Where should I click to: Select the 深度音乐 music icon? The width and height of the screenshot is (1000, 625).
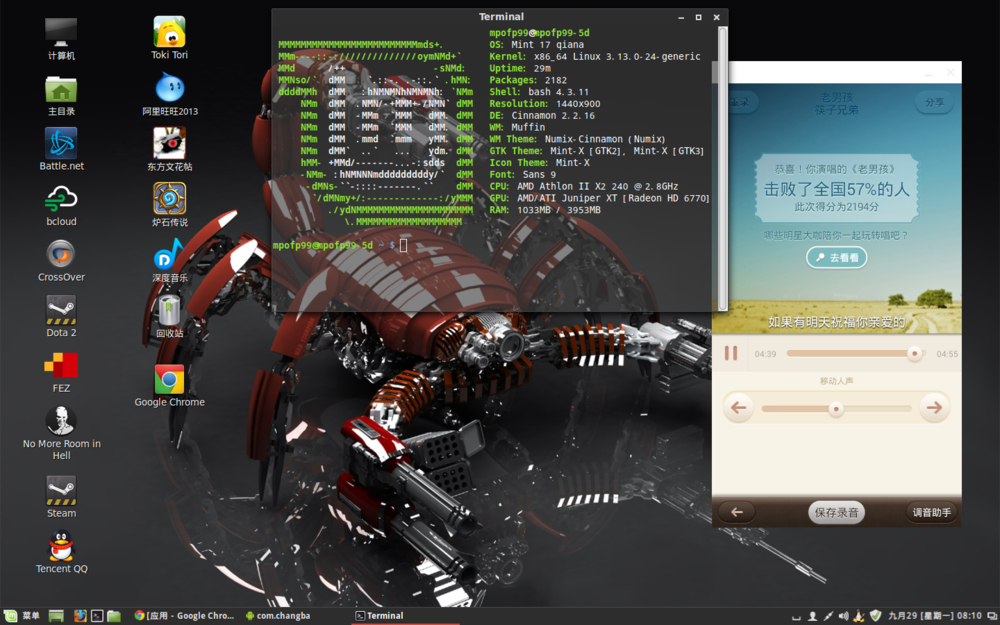click(170, 260)
